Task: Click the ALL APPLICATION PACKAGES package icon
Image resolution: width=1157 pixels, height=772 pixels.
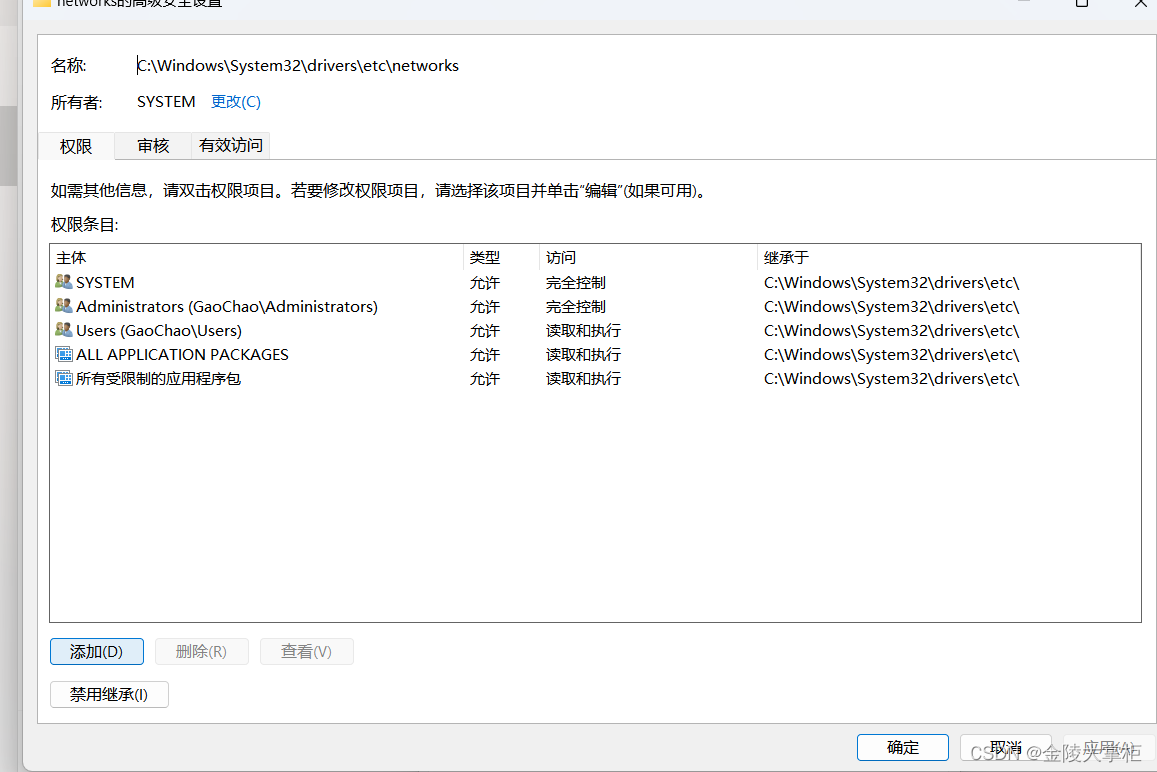Action: tap(62, 354)
